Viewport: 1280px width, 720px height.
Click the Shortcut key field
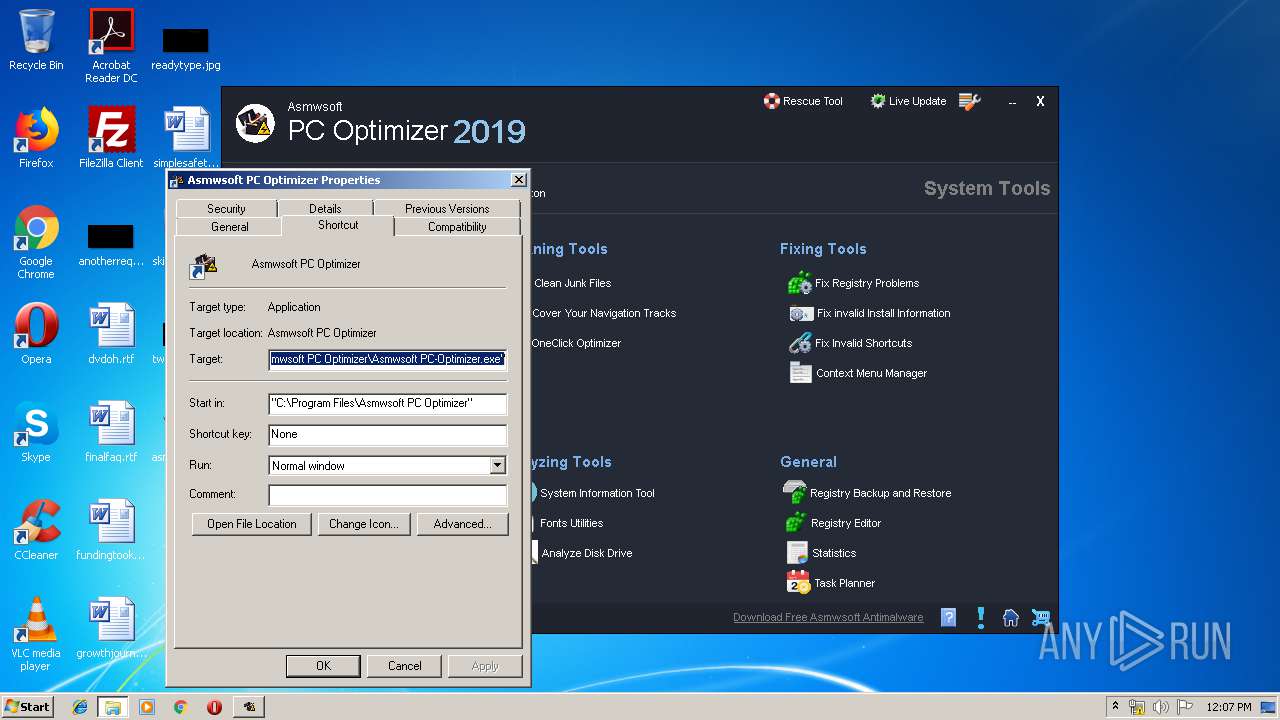pyautogui.click(x=388, y=434)
